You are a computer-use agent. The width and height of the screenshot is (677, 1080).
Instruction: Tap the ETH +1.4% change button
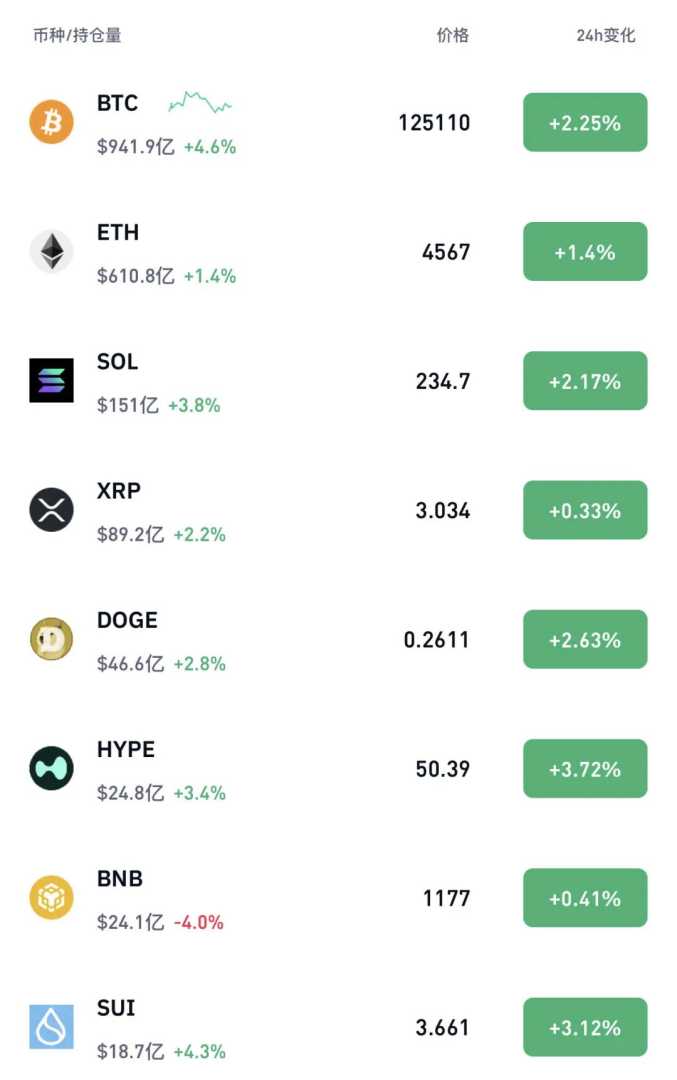(585, 252)
